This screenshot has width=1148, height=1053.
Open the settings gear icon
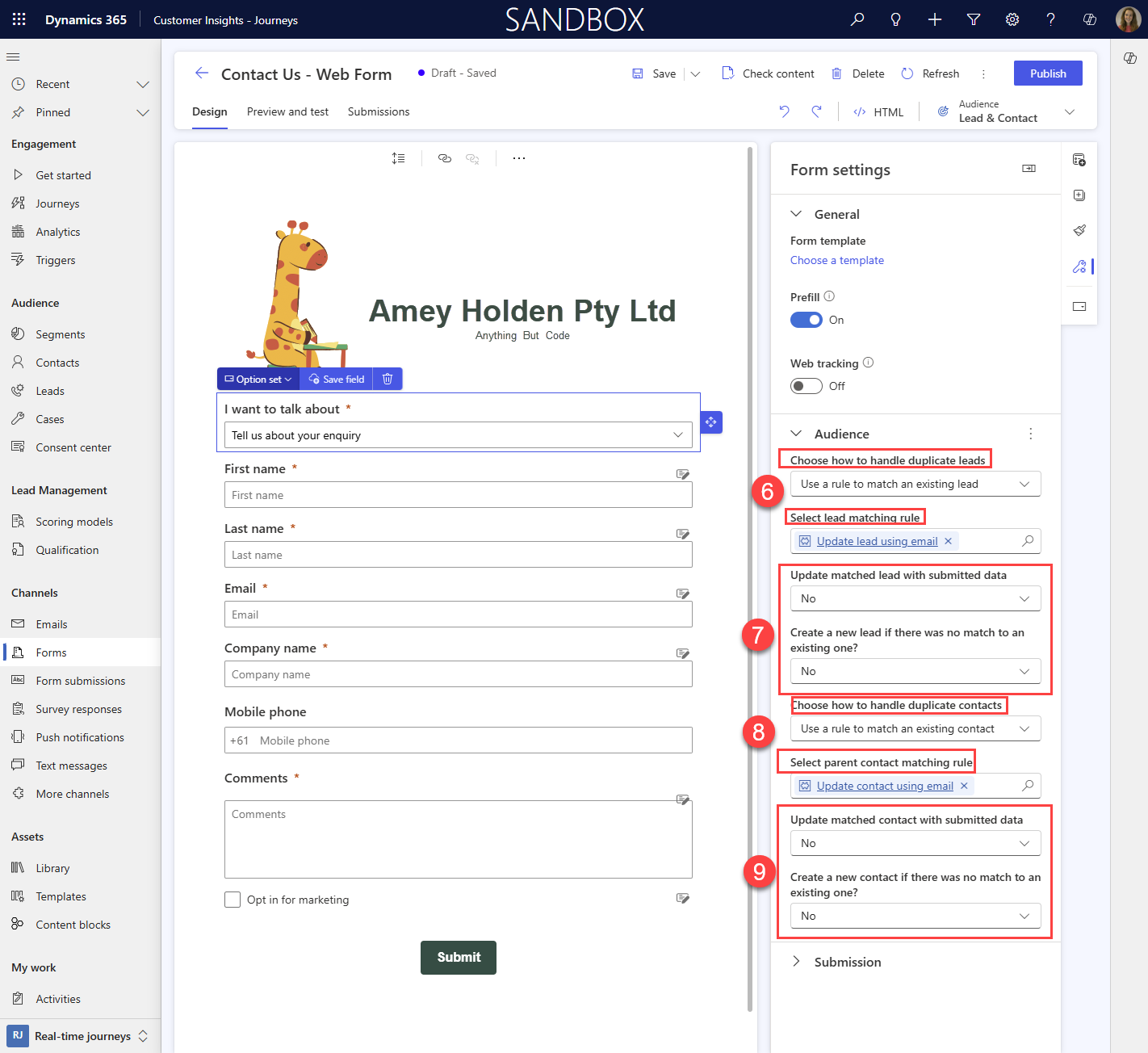click(1012, 19)
